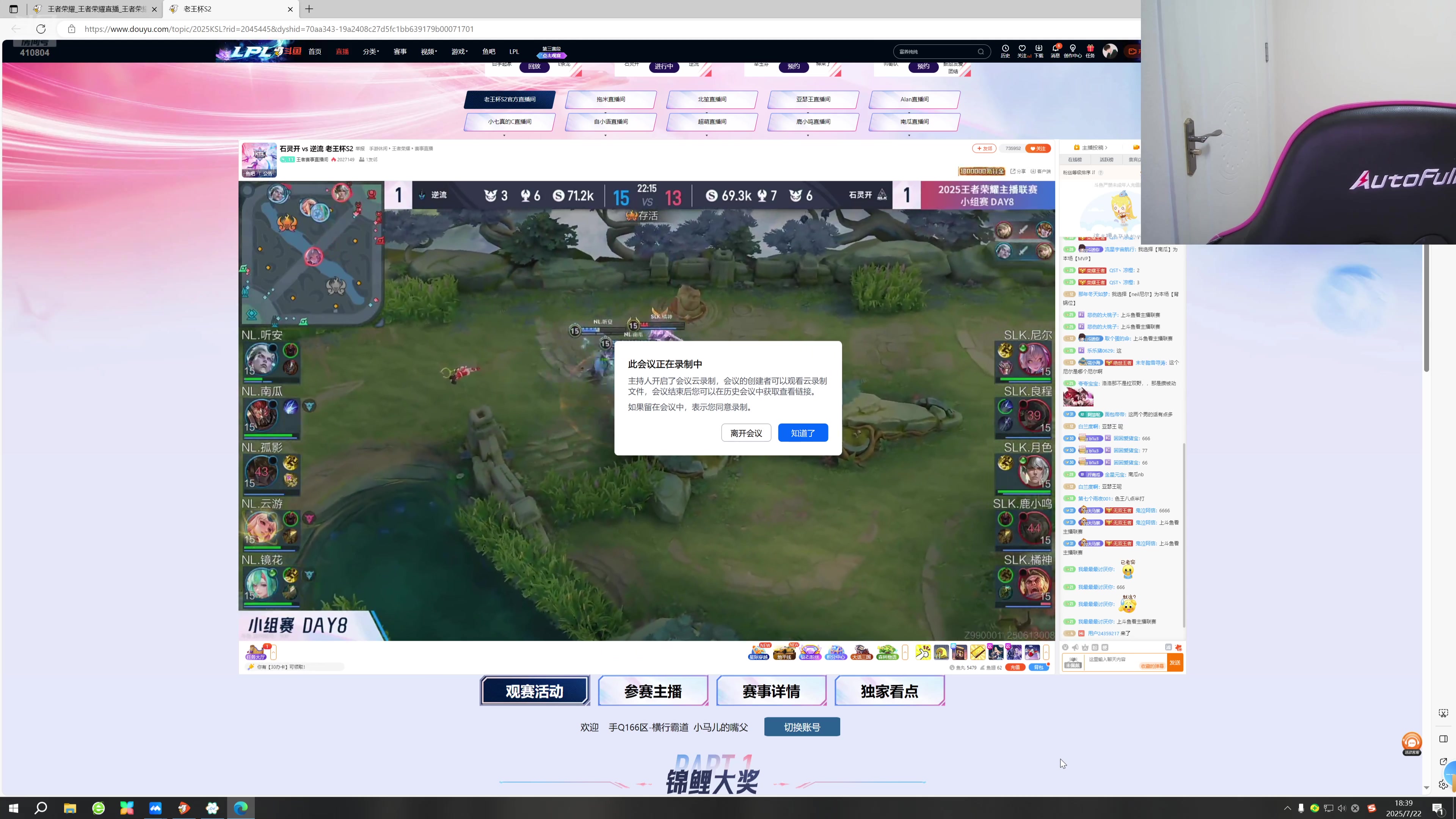Click +友邻 button
Screen dimensions: 1456x819
point(984,149)
